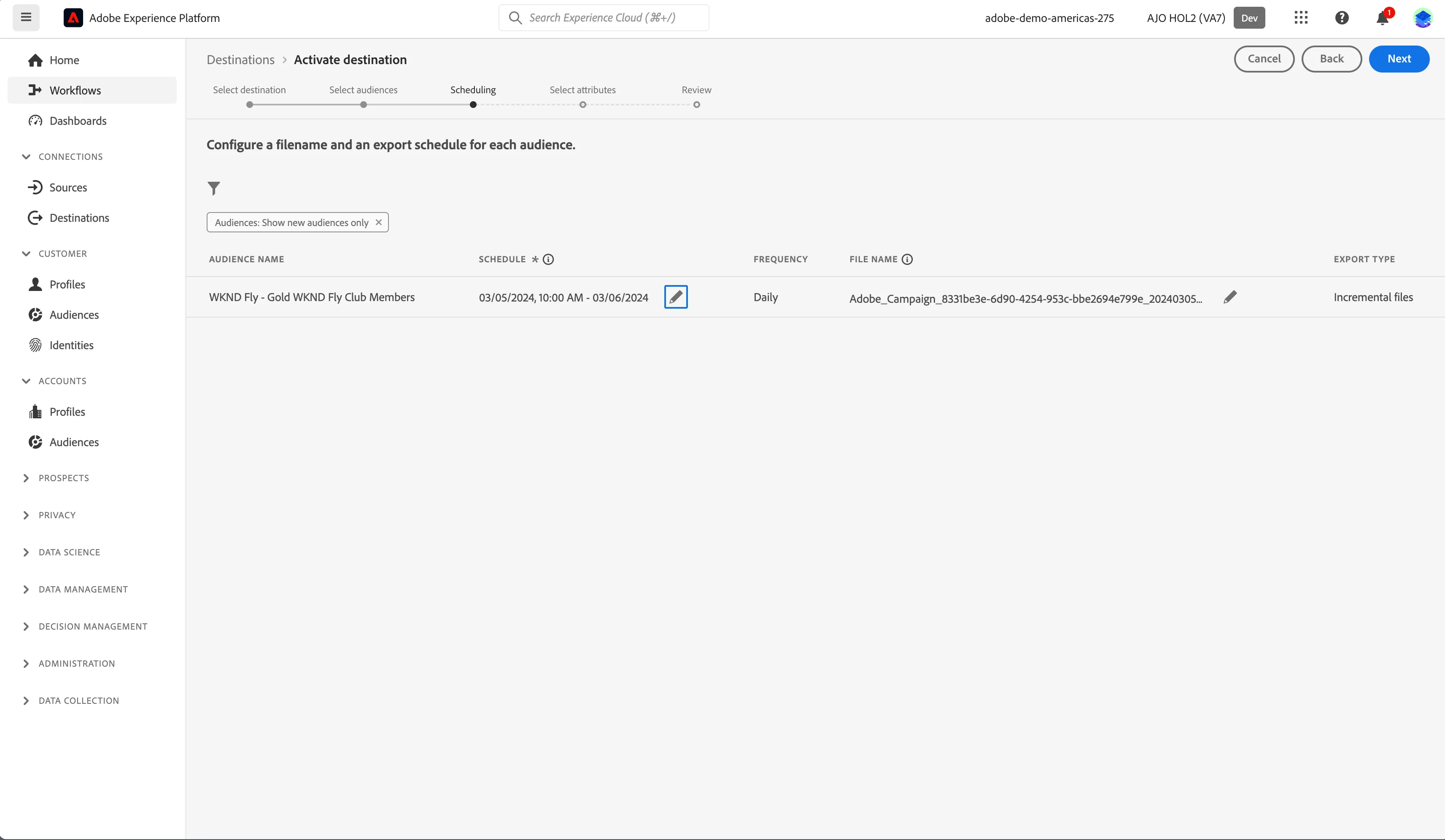Expand the Decision Management section

(x=84, y=627)
